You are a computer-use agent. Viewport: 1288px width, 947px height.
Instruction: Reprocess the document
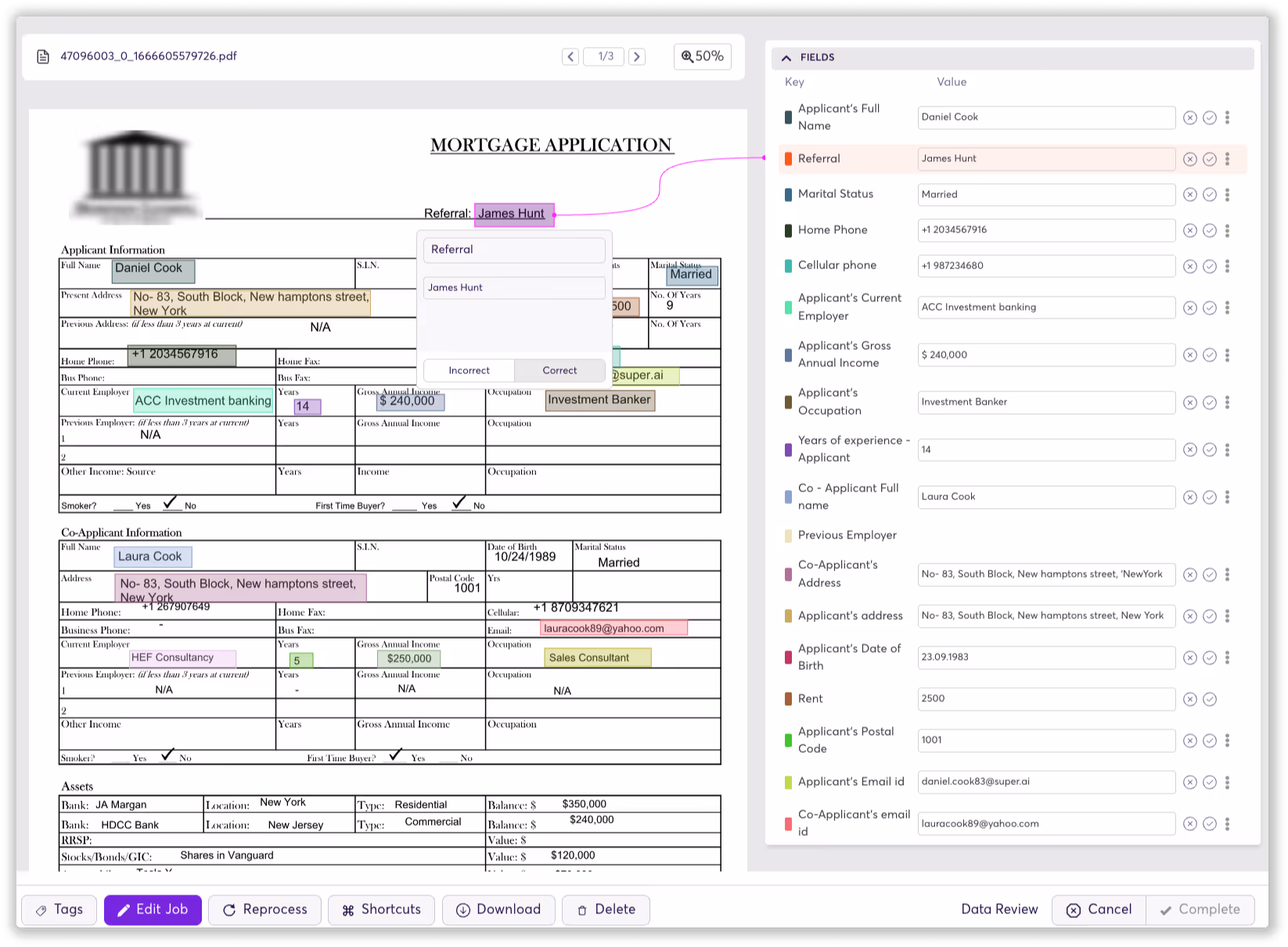(264, 909)
